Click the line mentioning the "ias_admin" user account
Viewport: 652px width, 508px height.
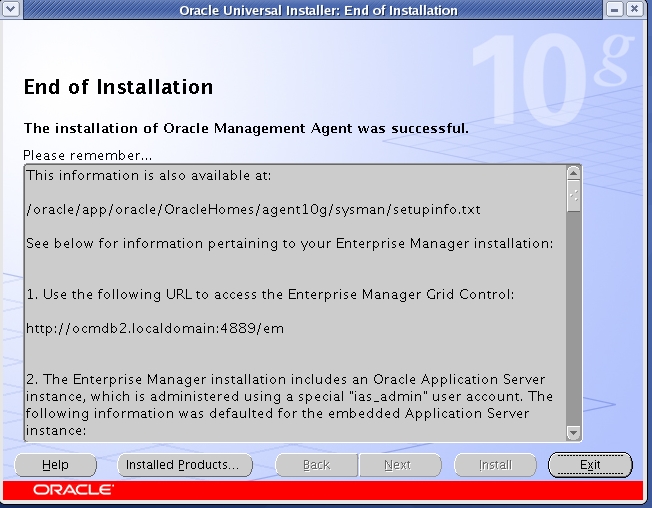289,396
